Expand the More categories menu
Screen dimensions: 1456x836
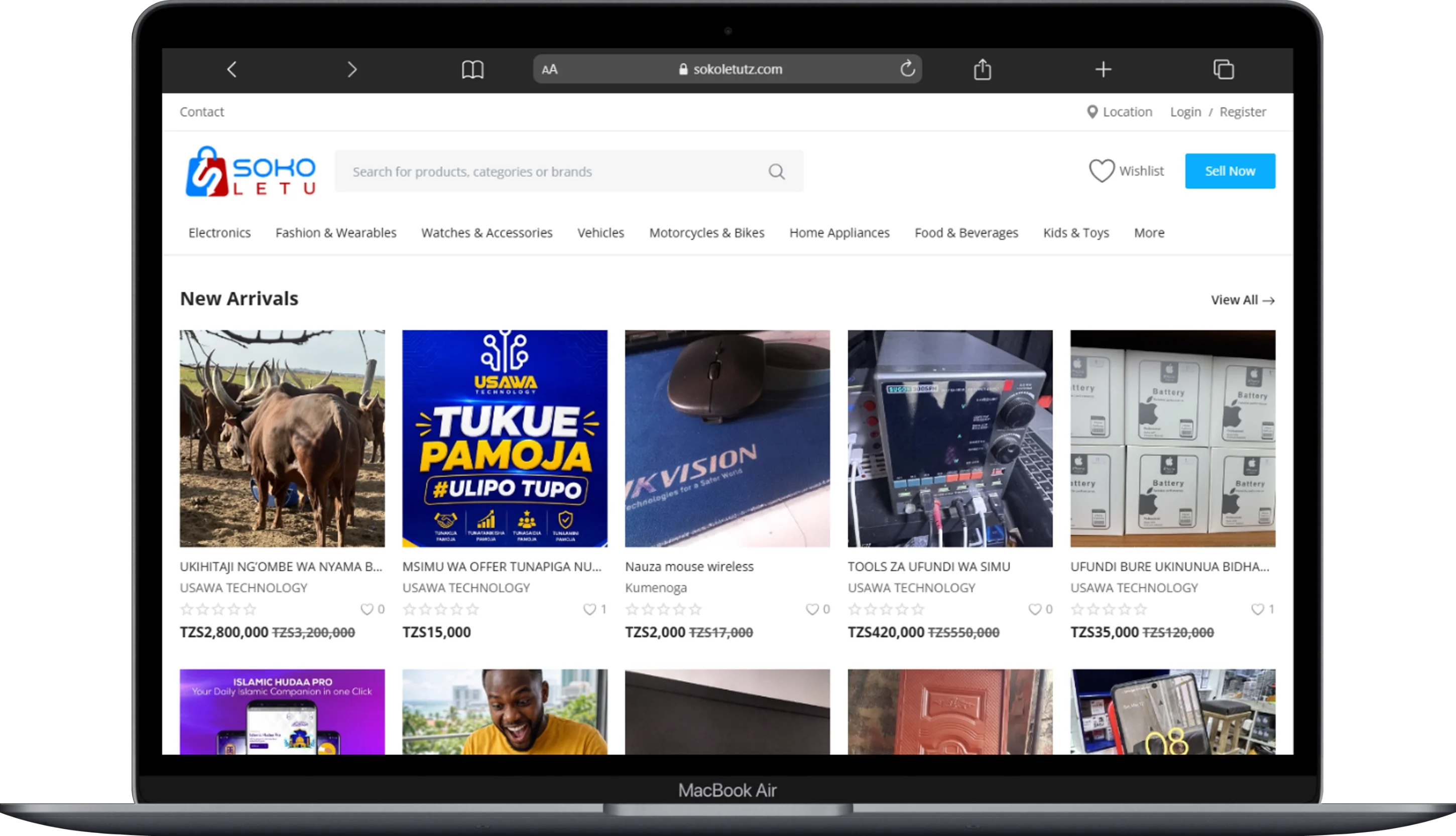[1149, 232]
